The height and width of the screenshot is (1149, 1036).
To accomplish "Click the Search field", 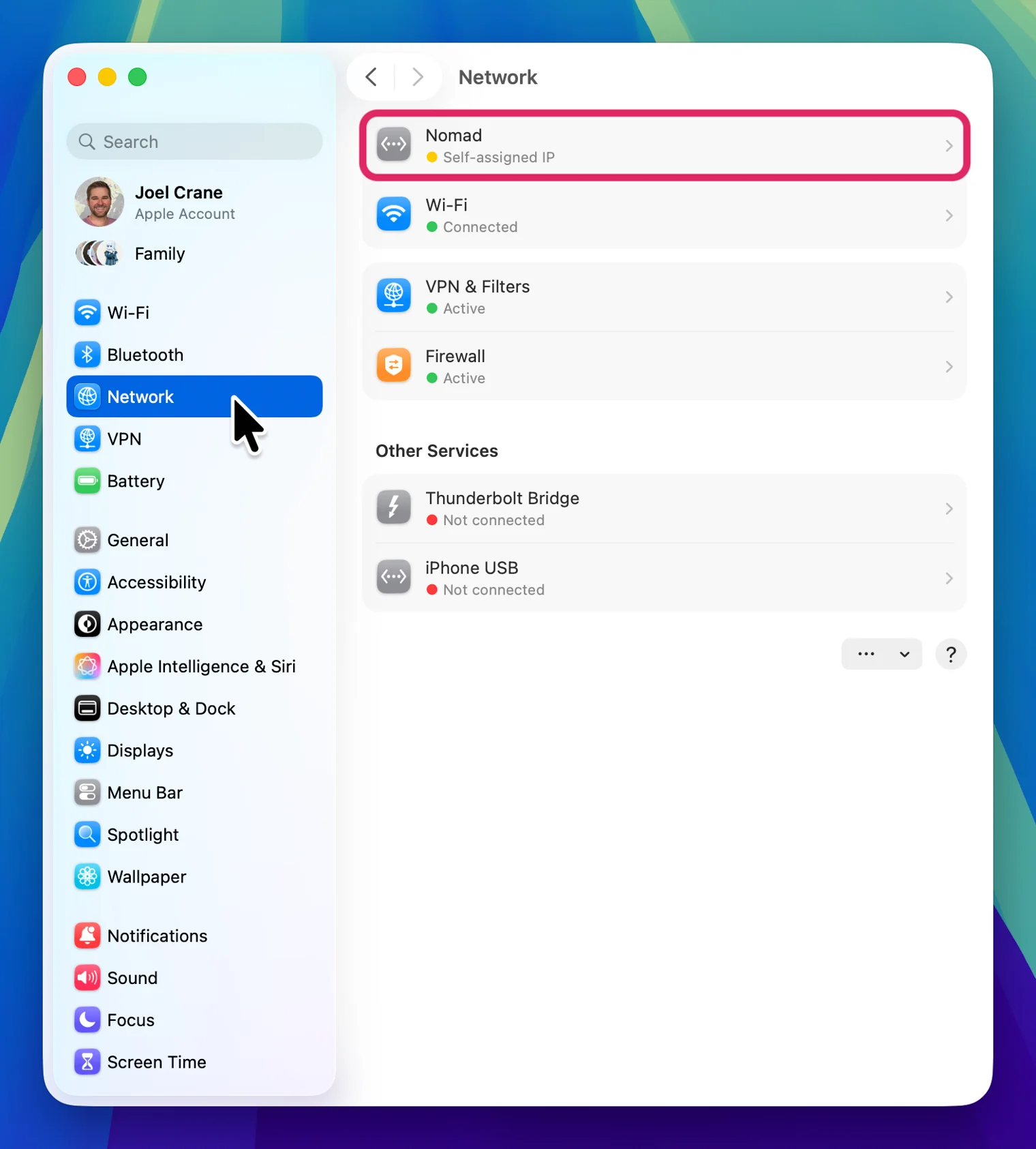I will click(194, 142).
